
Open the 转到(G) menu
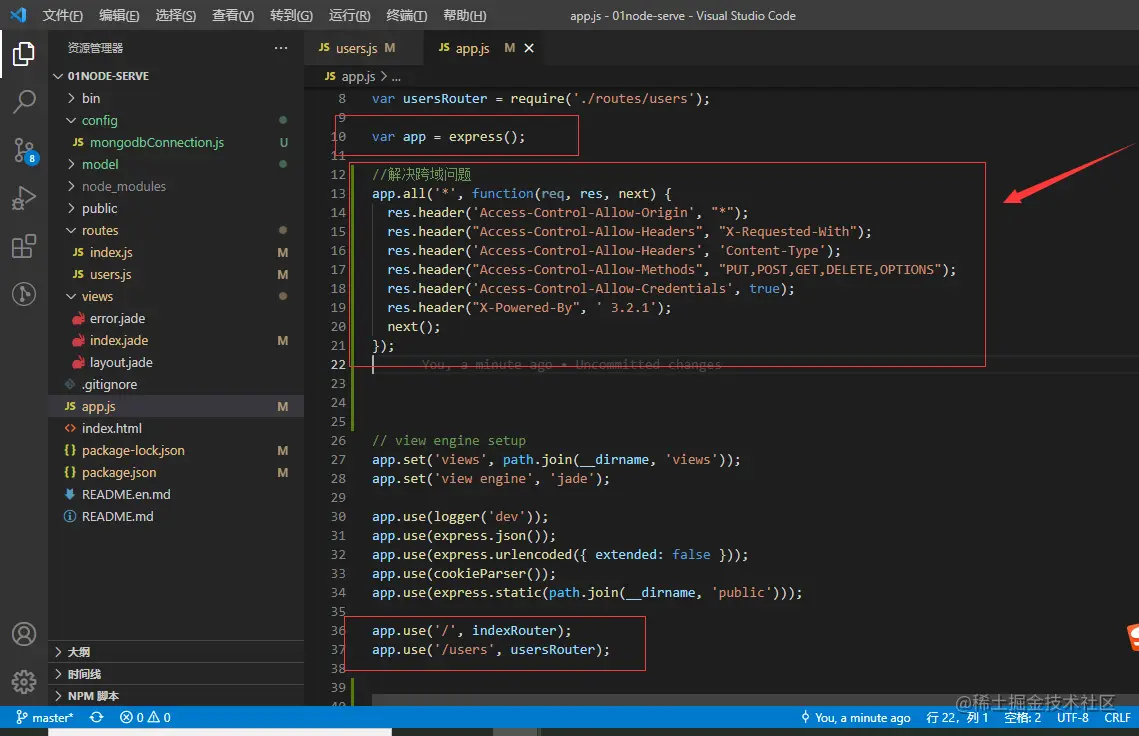click(291, 15)
